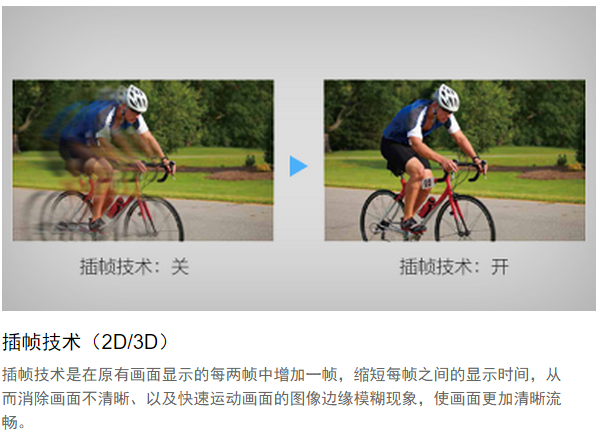Click the paragraph line starting '插帧技术是在原有画面'
This screenshot has height=433, width=600.
point(281,374)
